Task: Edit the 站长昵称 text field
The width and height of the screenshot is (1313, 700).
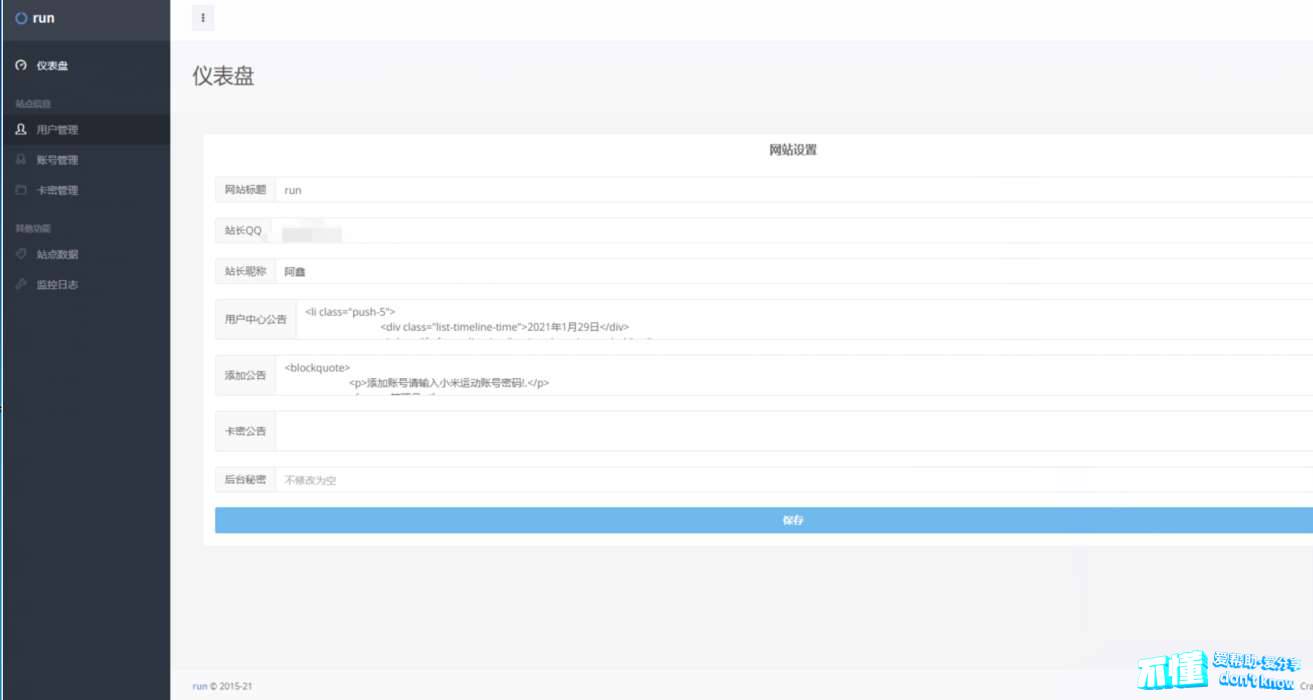Action: point(790,271)
